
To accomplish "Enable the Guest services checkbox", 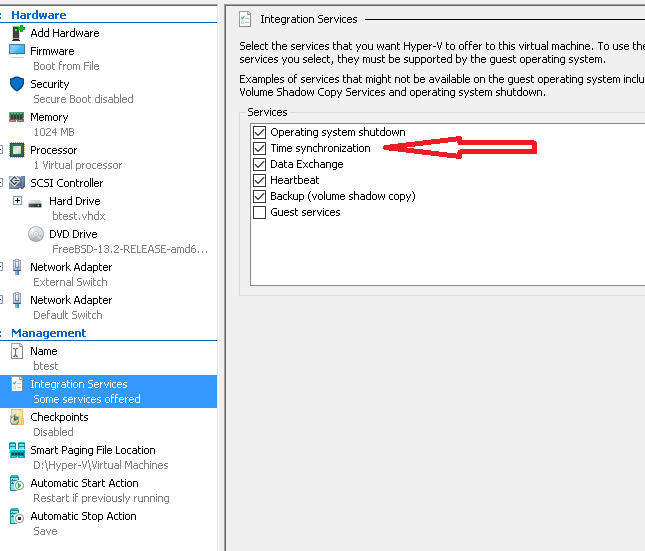I will tap(260, 212).
